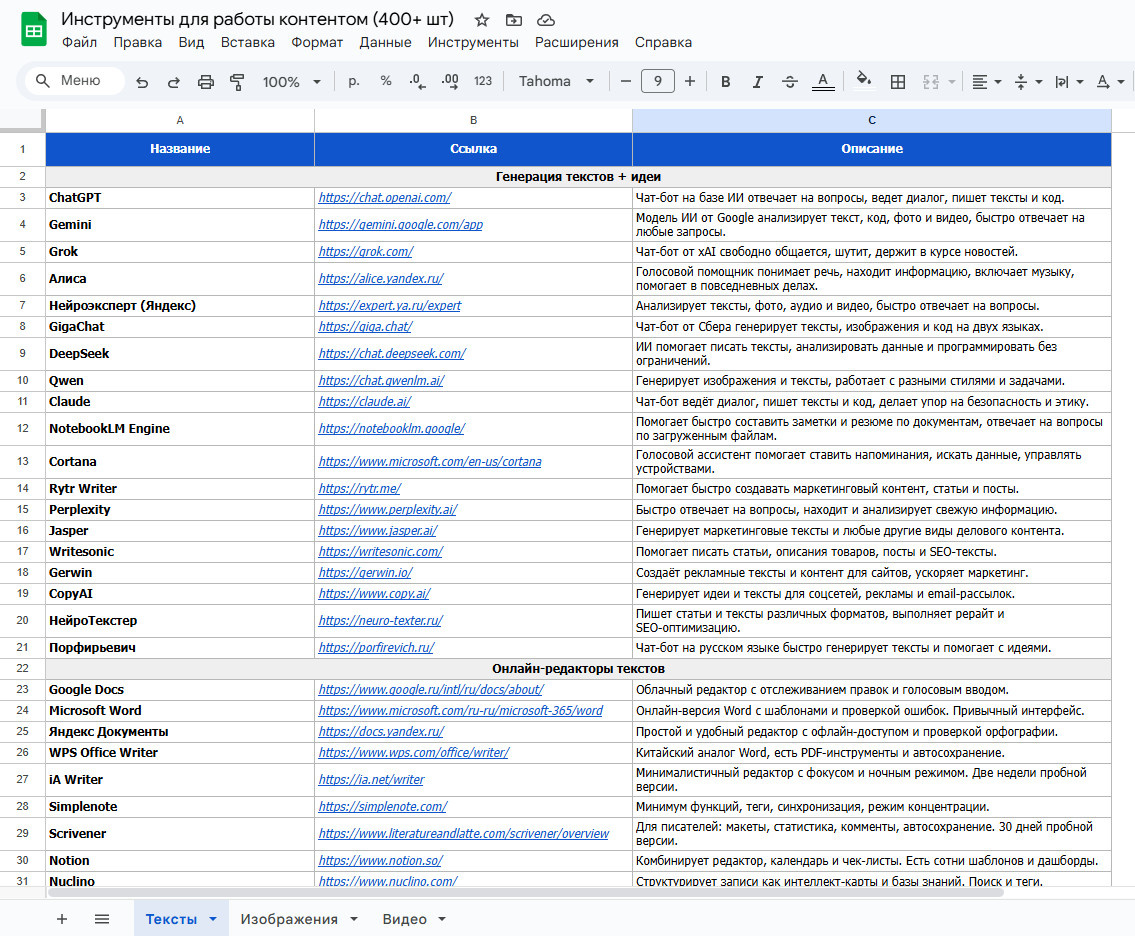The width and height of the screenshot is (1135, 936).
Task: Select column C header
Action: [x=872, y=120]
